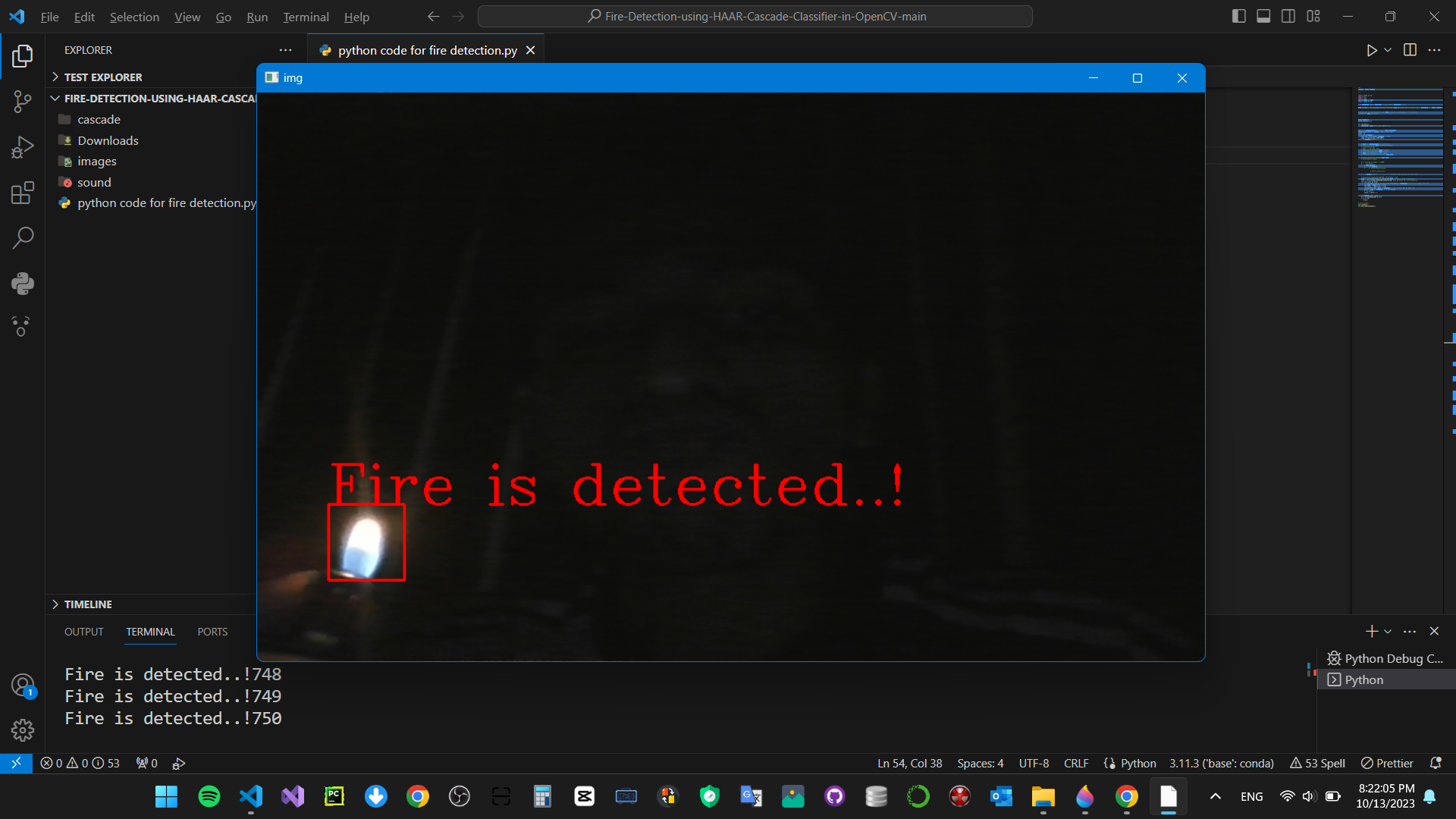Split the editor to the right
Viewport: 1456px width, 819px height.
pyautogui.click(x=1410, y=50)
